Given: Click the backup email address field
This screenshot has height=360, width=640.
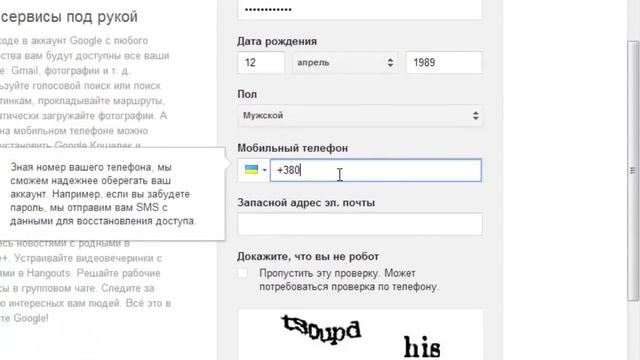Looking at the screenshot, I should pos(360,224).
